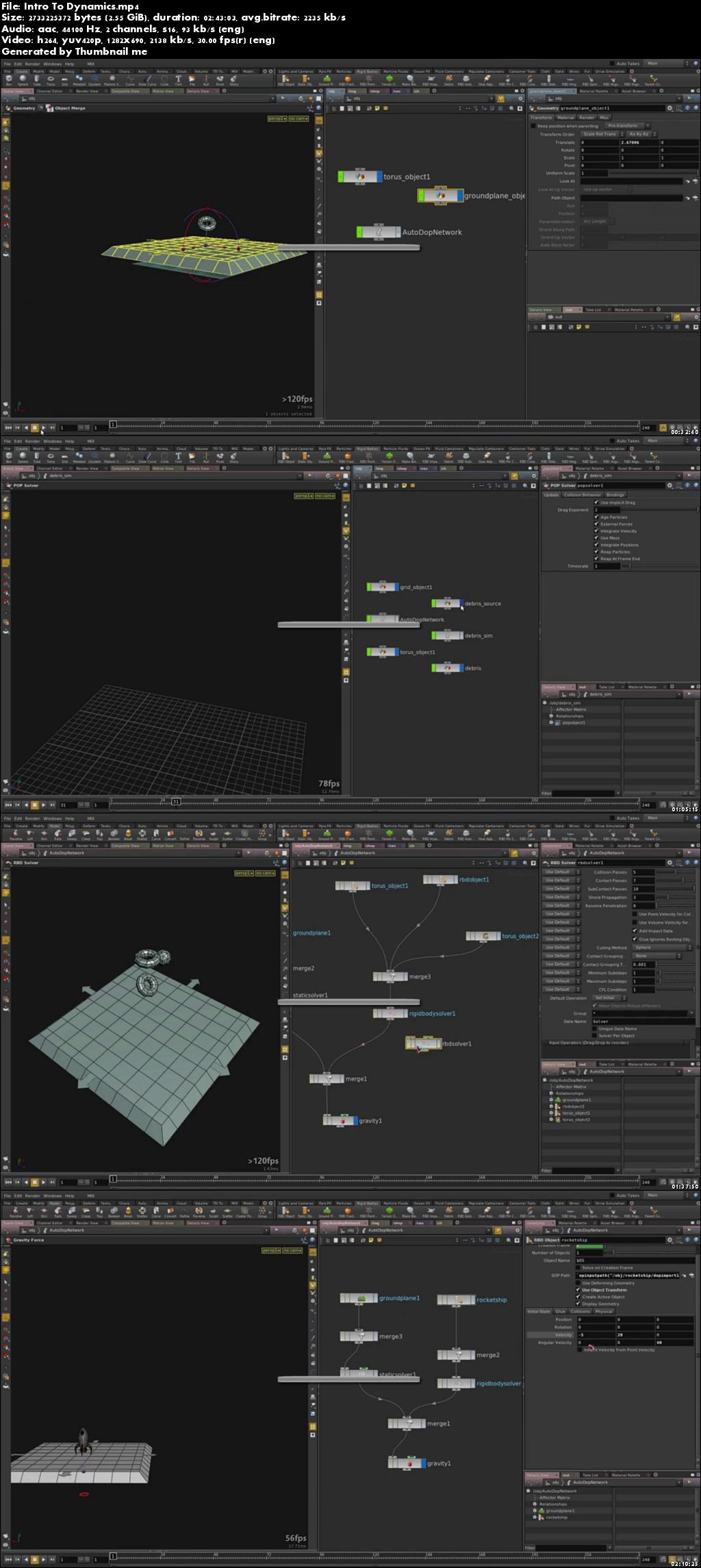Open the Transform Order Scale Rot Trans dropdown

point(602,134)
